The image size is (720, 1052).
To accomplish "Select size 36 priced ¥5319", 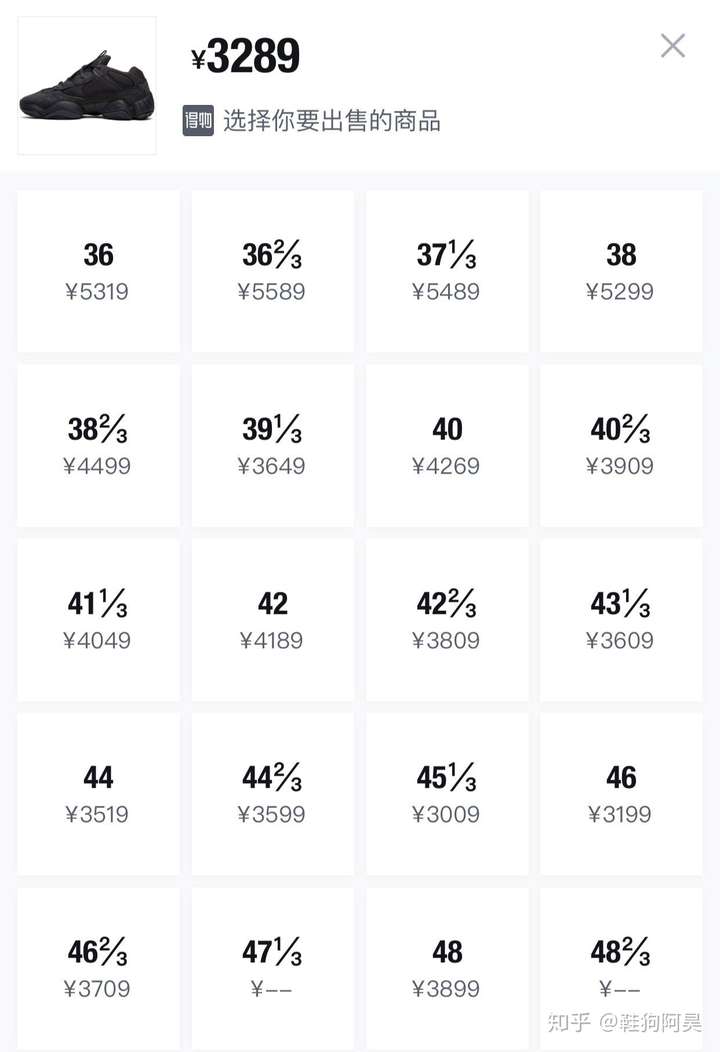I will [98, 271].
